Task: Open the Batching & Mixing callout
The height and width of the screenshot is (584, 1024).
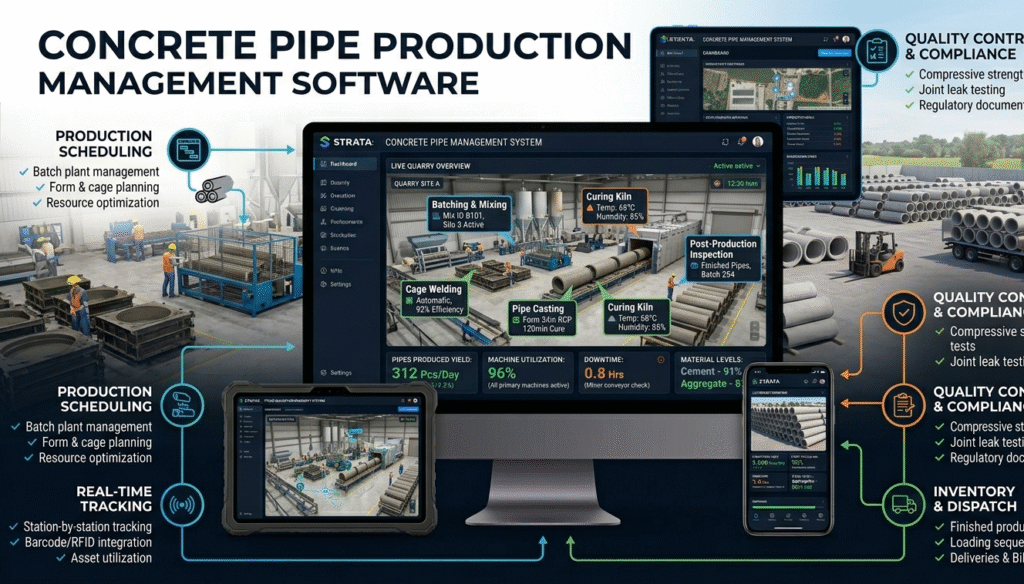Action: 469,214
